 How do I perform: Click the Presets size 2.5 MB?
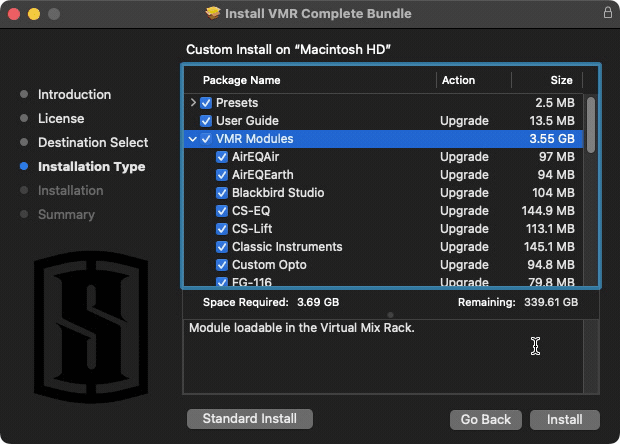555,103
